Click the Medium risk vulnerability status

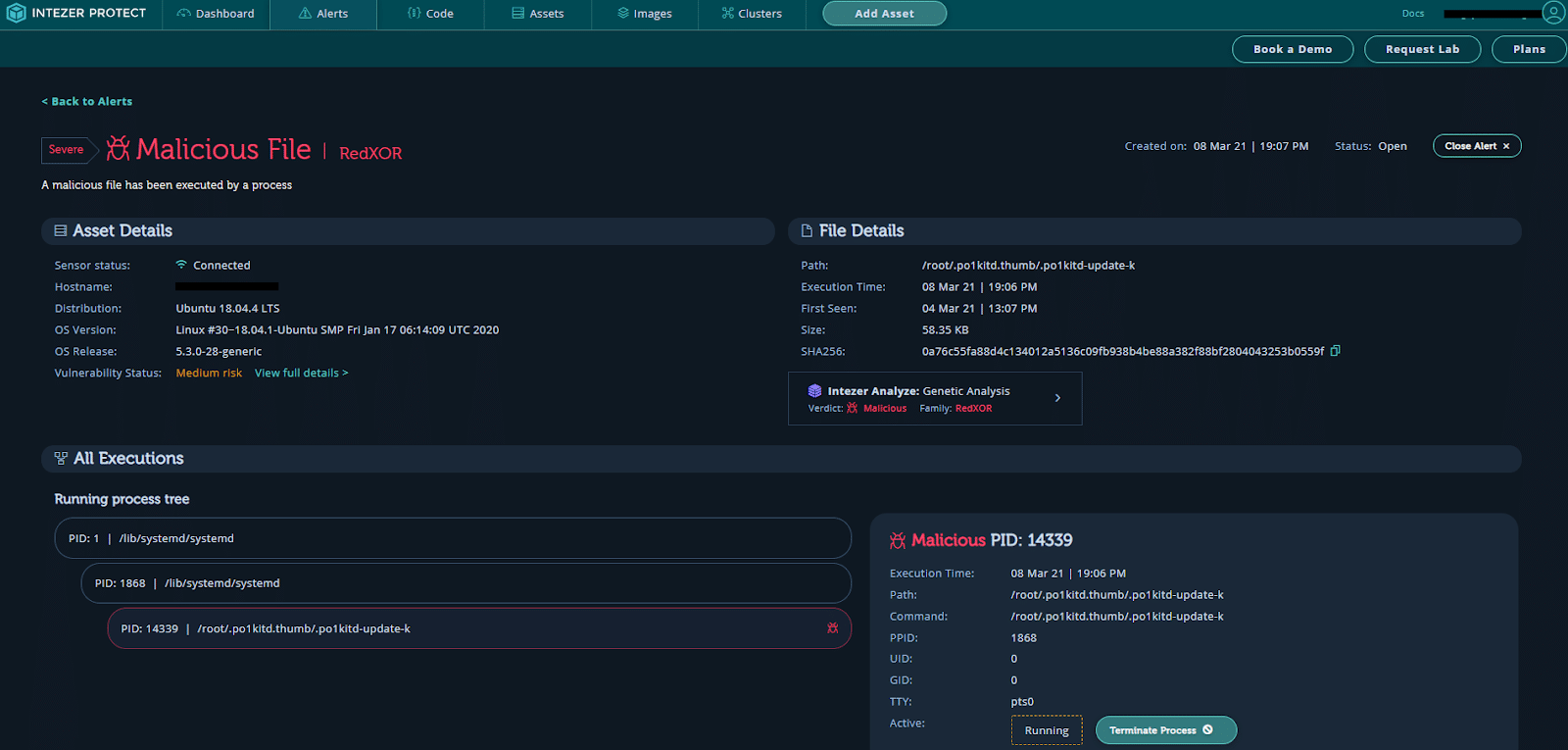coord(209,373)
